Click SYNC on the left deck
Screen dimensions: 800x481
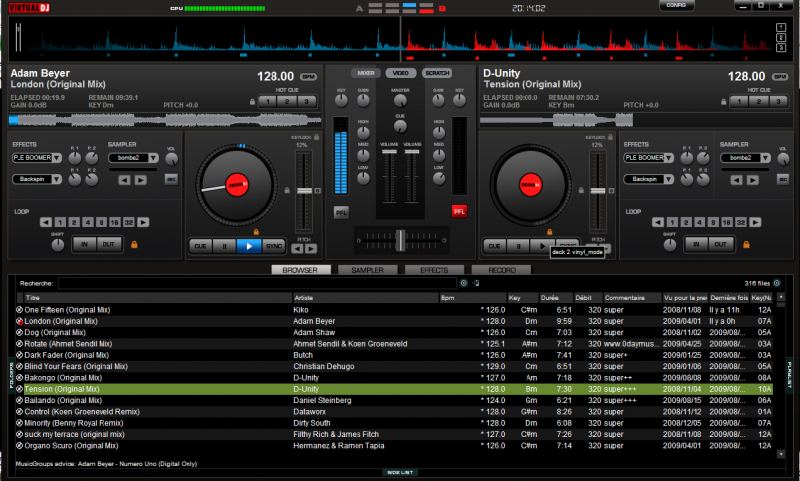point(273,245)
